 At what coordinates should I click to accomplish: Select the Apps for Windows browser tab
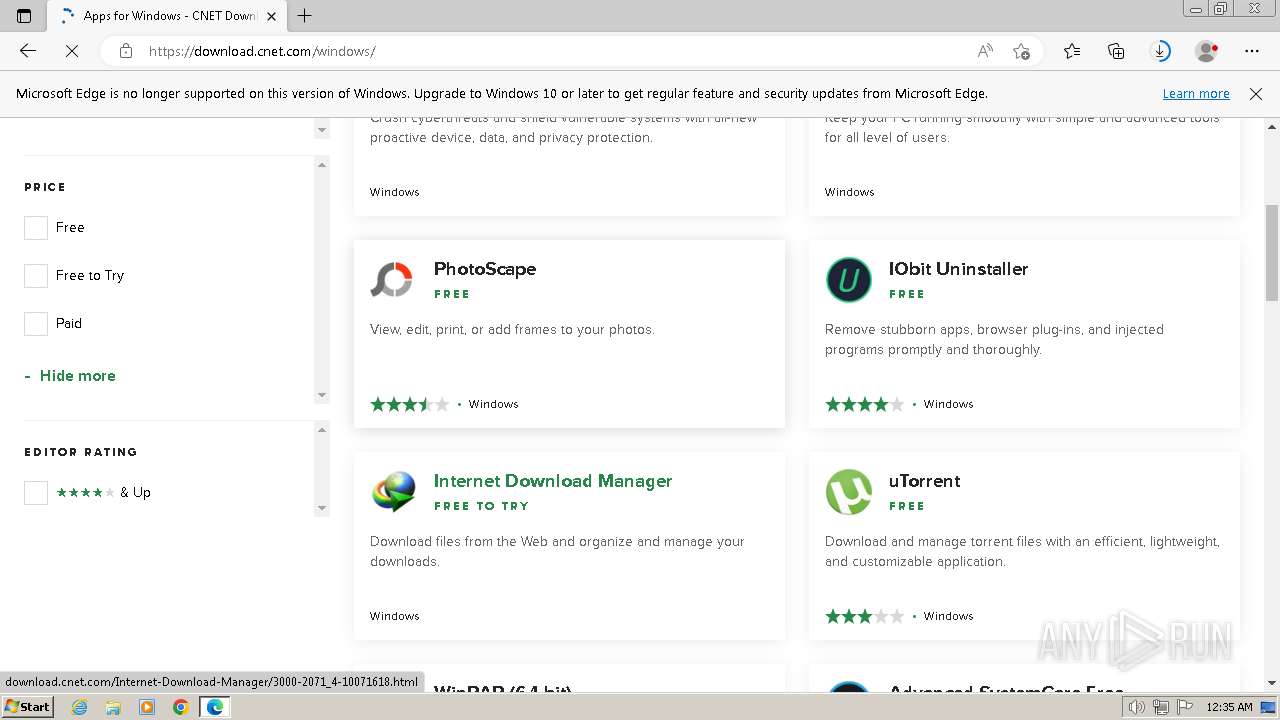click(x=165, y=16)
